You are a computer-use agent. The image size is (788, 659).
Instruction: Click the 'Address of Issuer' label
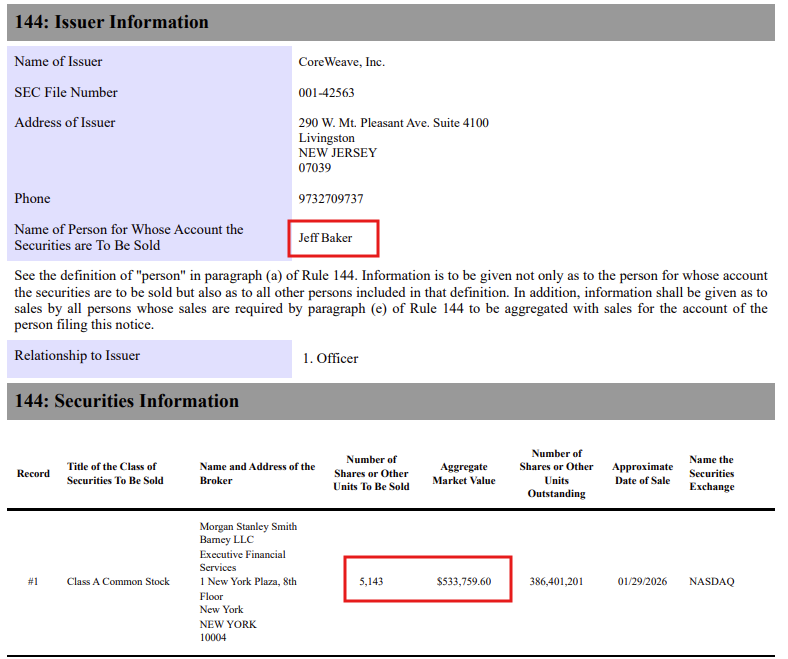click(x=65, y=123)
